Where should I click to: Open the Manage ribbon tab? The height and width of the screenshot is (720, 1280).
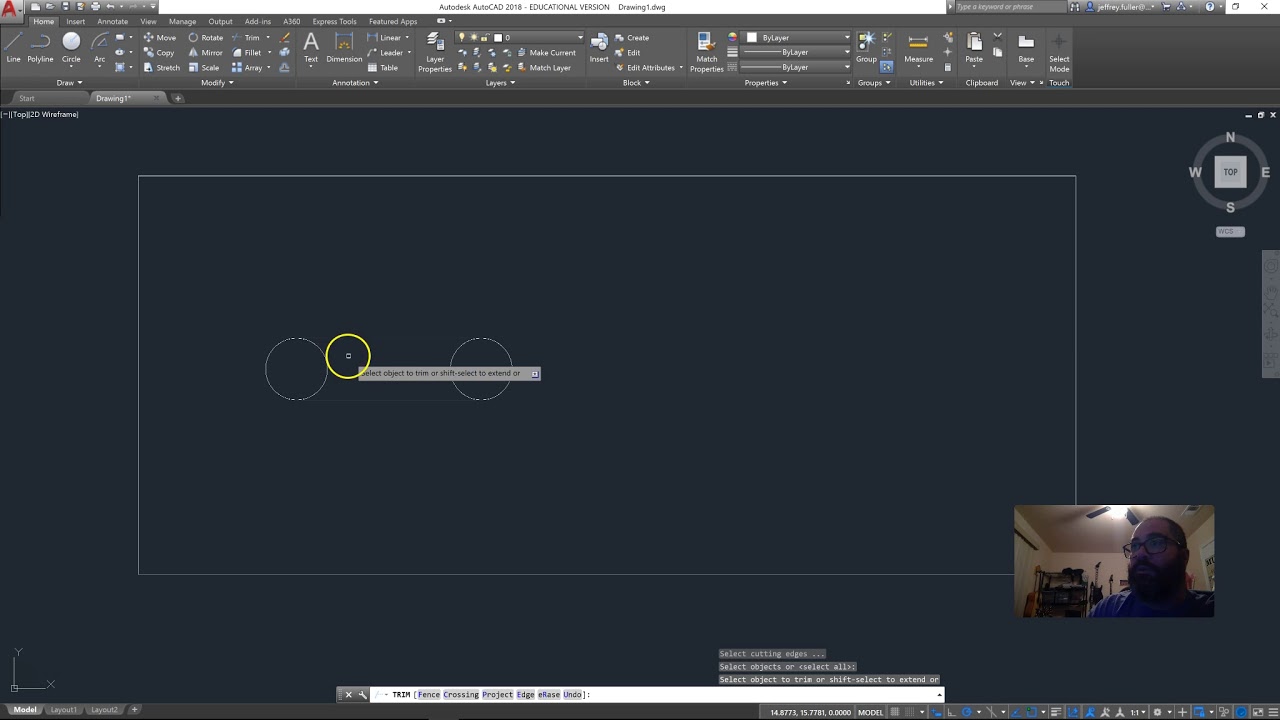(182, 21)
